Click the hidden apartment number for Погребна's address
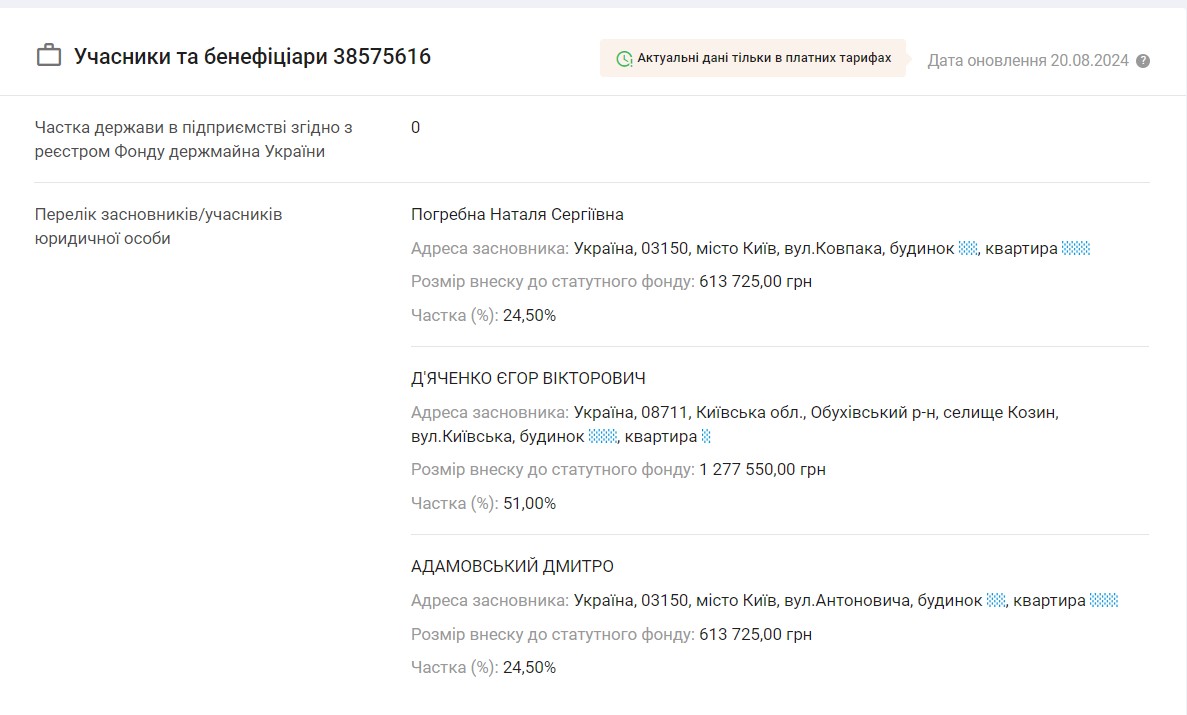 (x=1076, y=248)
